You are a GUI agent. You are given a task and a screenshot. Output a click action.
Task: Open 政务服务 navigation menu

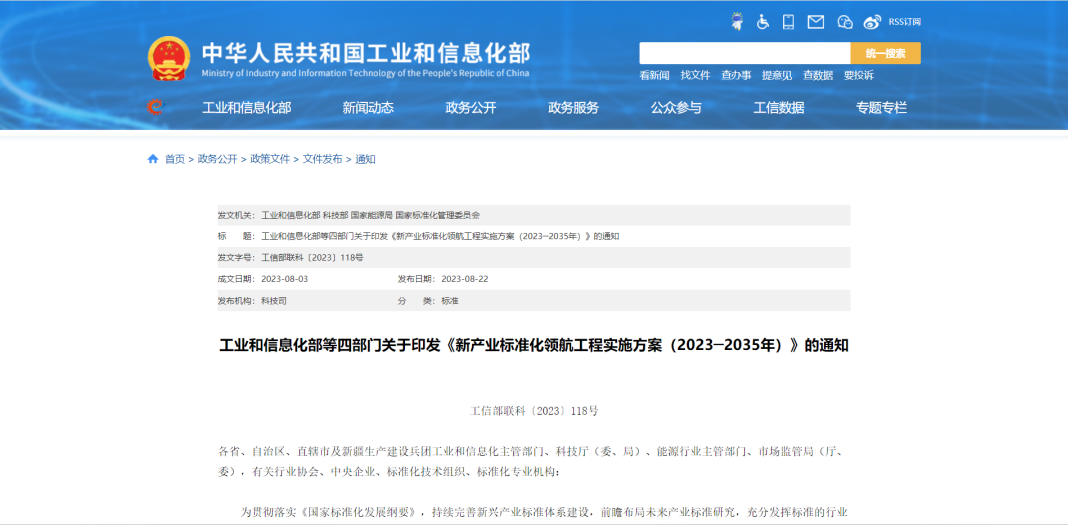click(574, 108)
